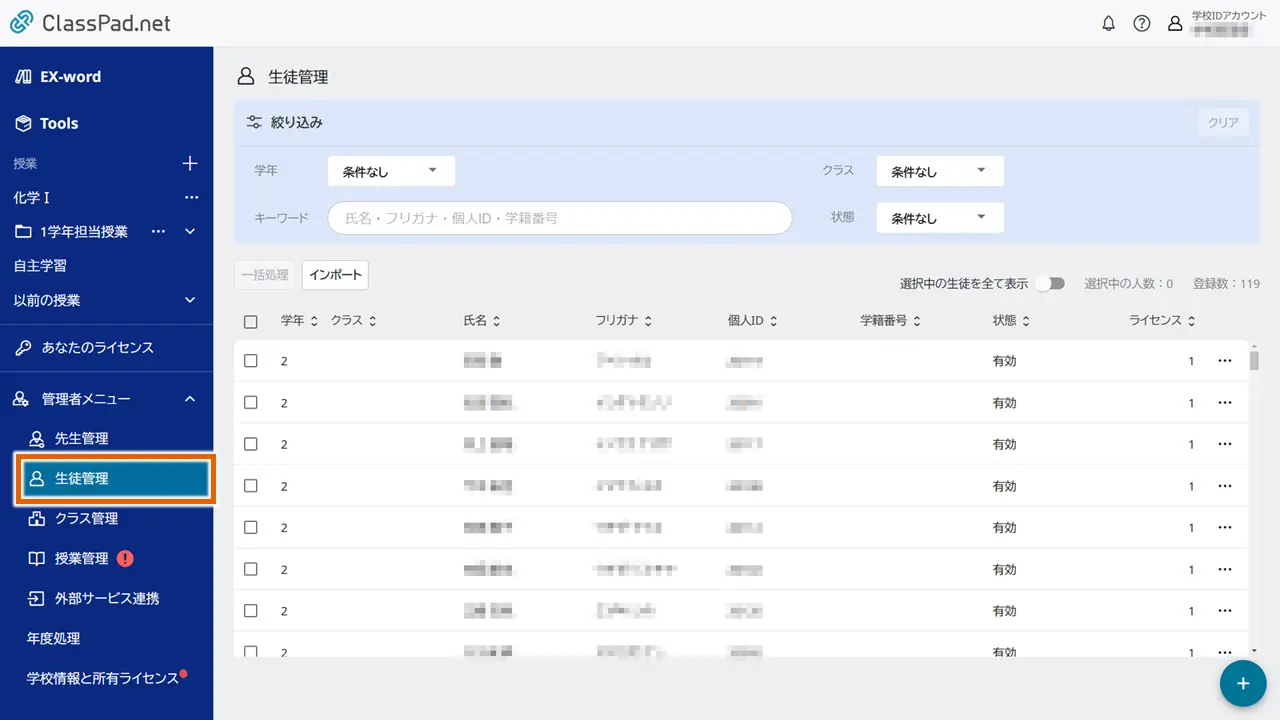Sort the table by フリガナ column
Viewport: 1280px width, 720px height.
tap(621, 320)
